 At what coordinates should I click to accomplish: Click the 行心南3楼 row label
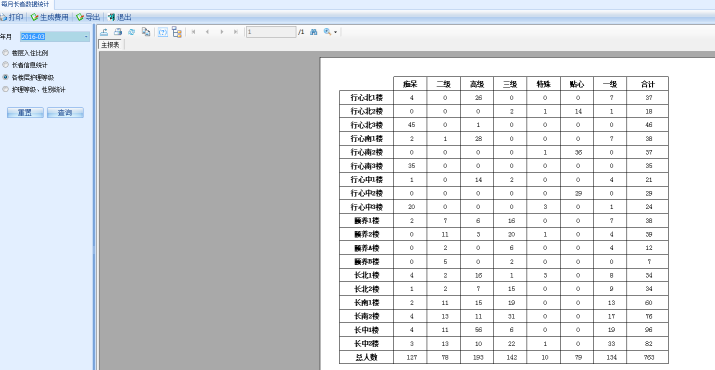367,166
